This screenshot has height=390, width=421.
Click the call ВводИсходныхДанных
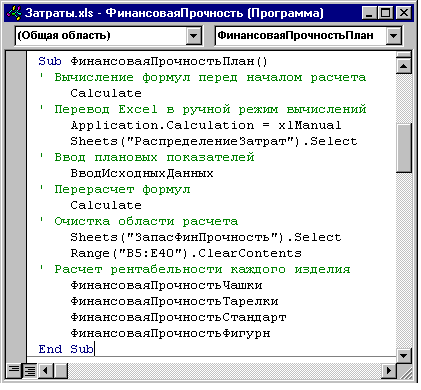click(x=142, y=173)
